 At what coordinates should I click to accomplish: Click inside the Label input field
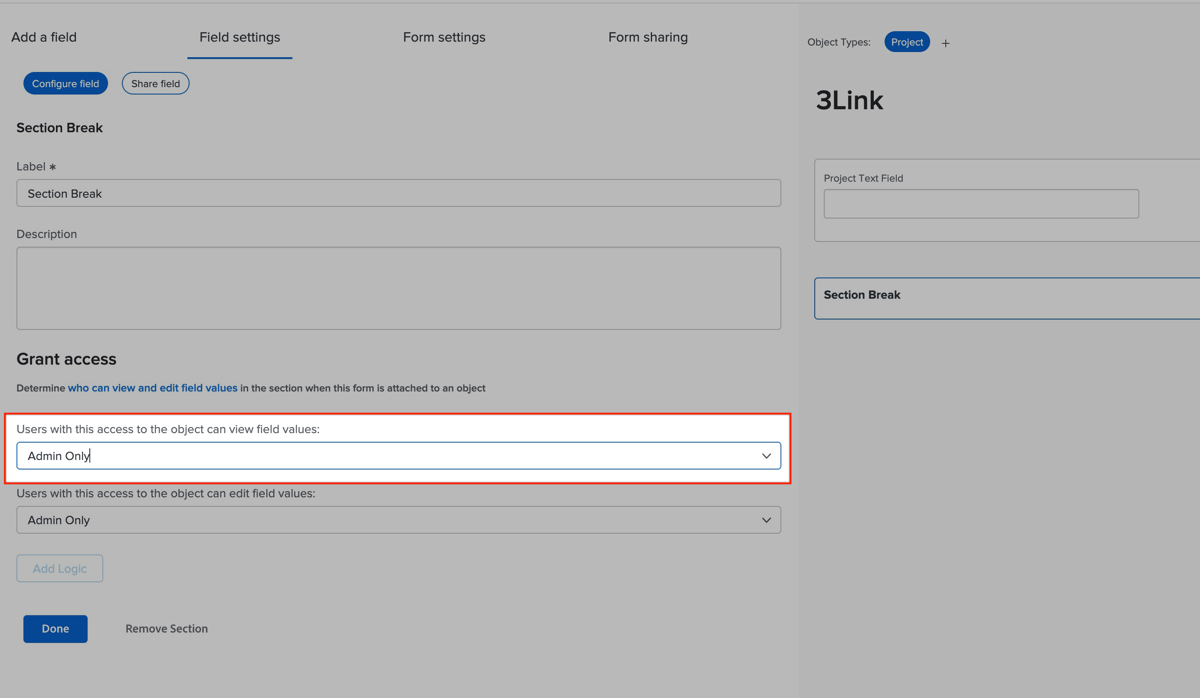tap(400, 192)
